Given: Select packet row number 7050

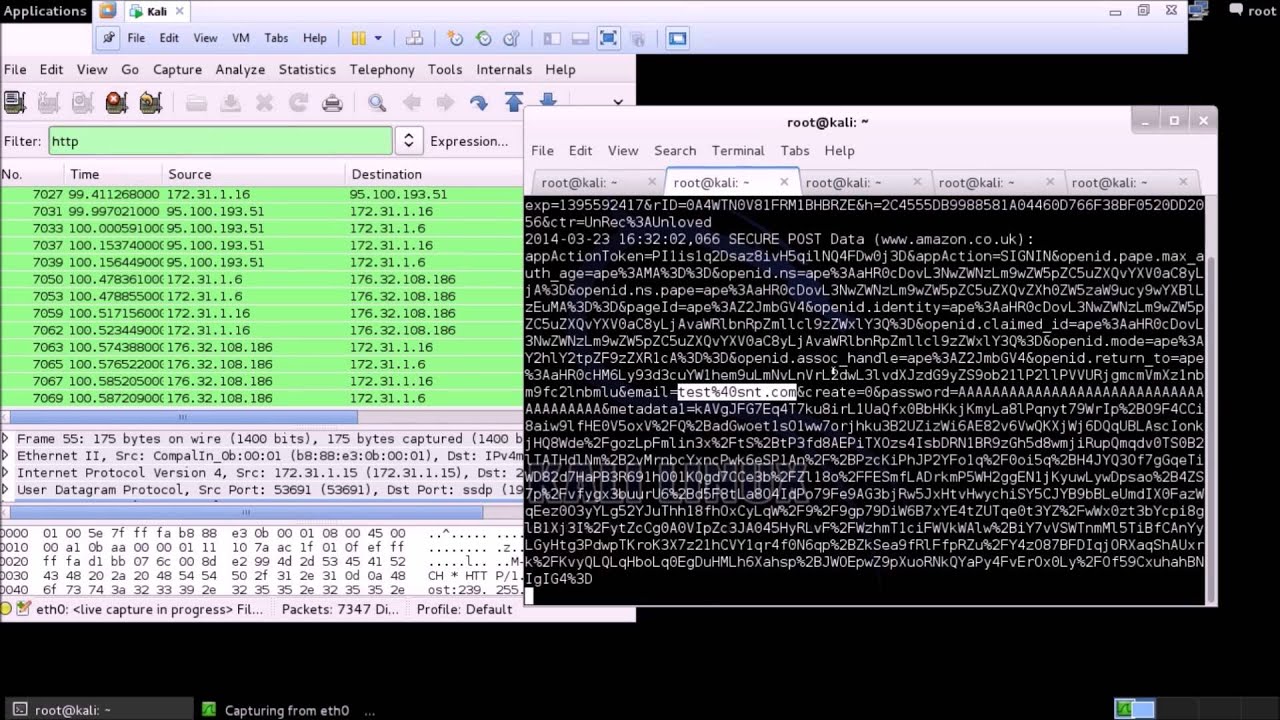Looking at the screenshot, I should click(x=261, y=279).
